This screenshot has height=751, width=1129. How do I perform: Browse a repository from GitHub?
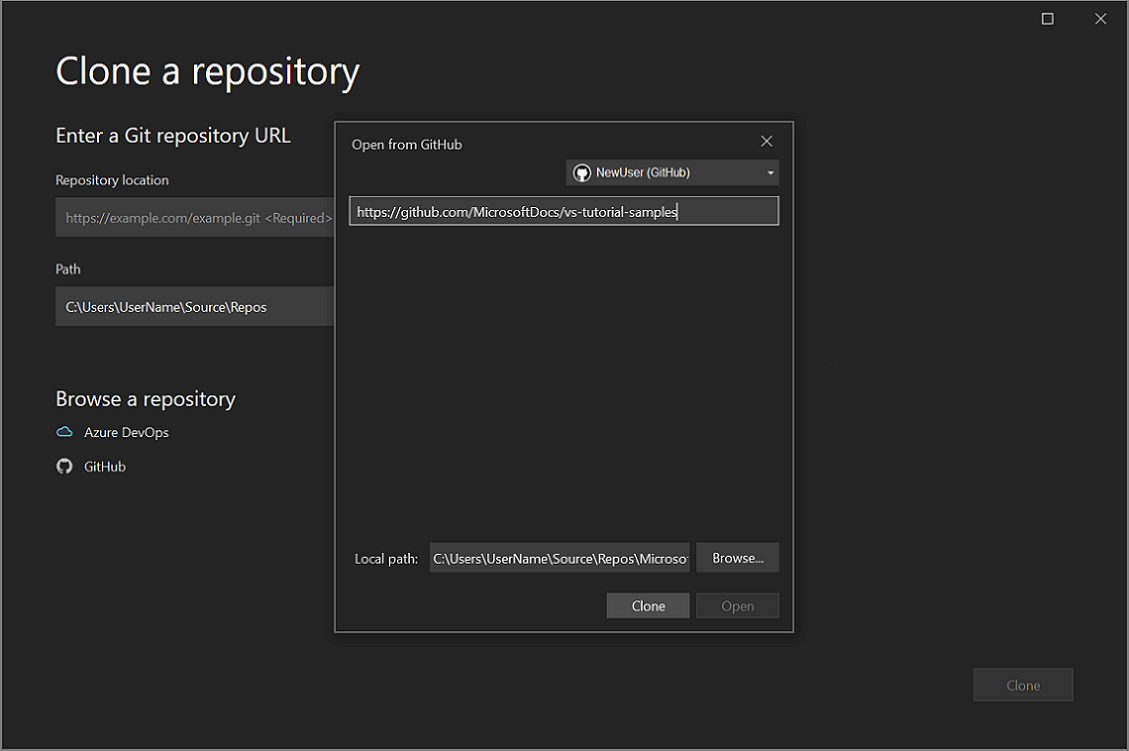tap(104, 466)
